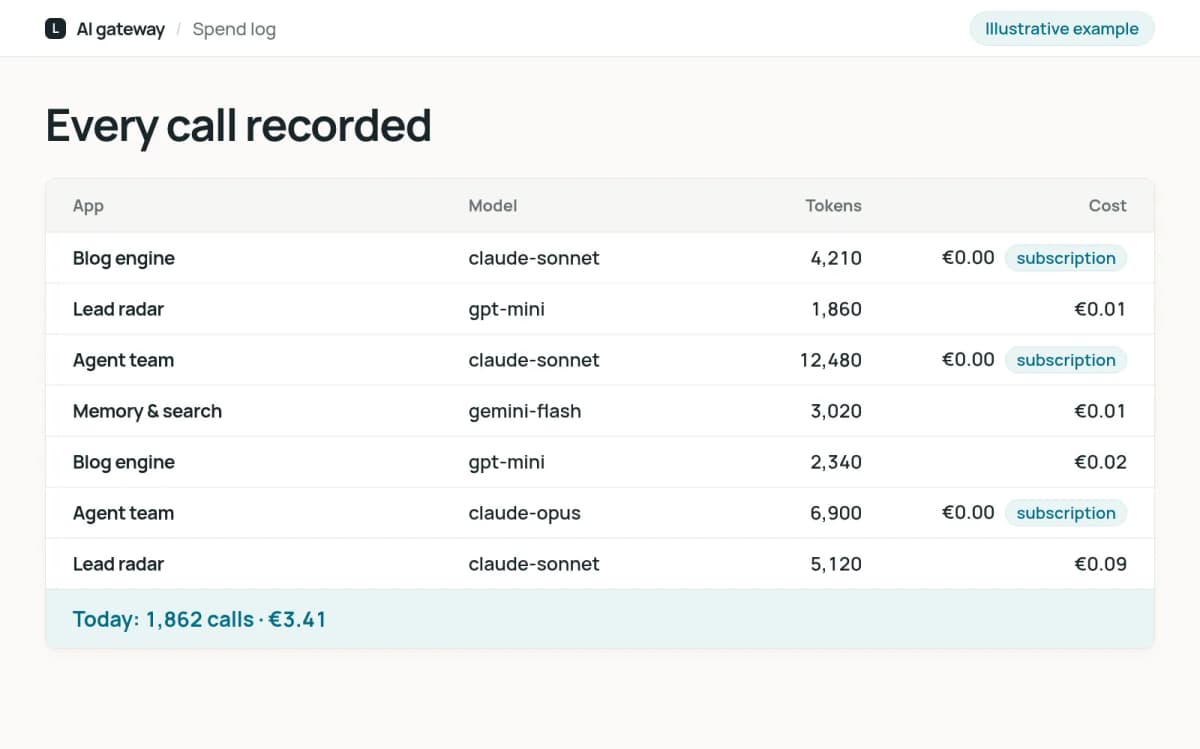Screen dimensions: 1200x749
Task: Click the Model column header
Action: point(493,206)
